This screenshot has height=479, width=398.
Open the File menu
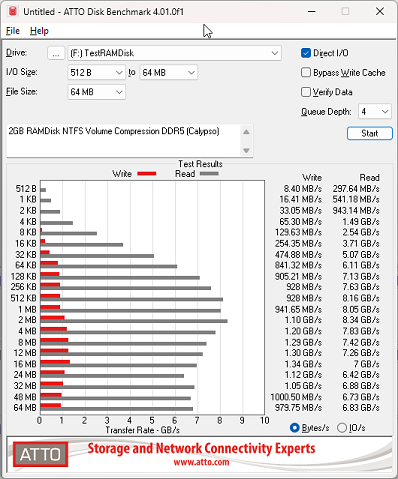click(x=13, y=31)
